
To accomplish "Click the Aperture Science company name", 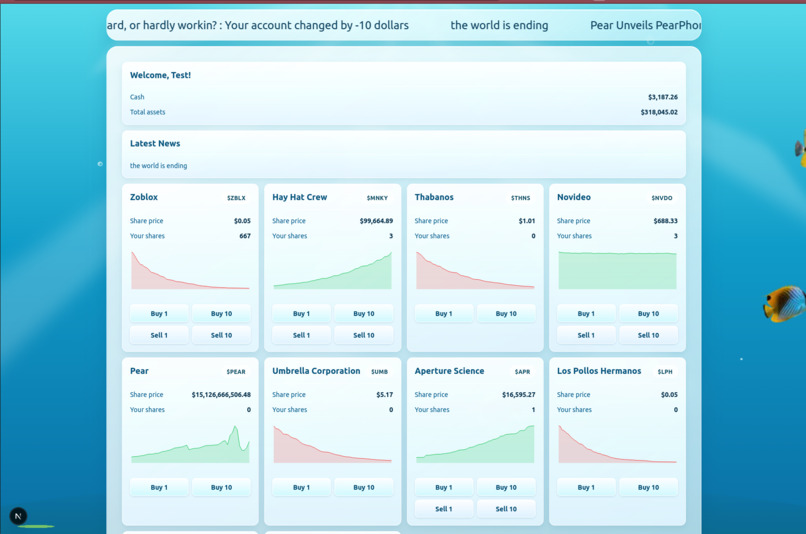I will (449, 371).
